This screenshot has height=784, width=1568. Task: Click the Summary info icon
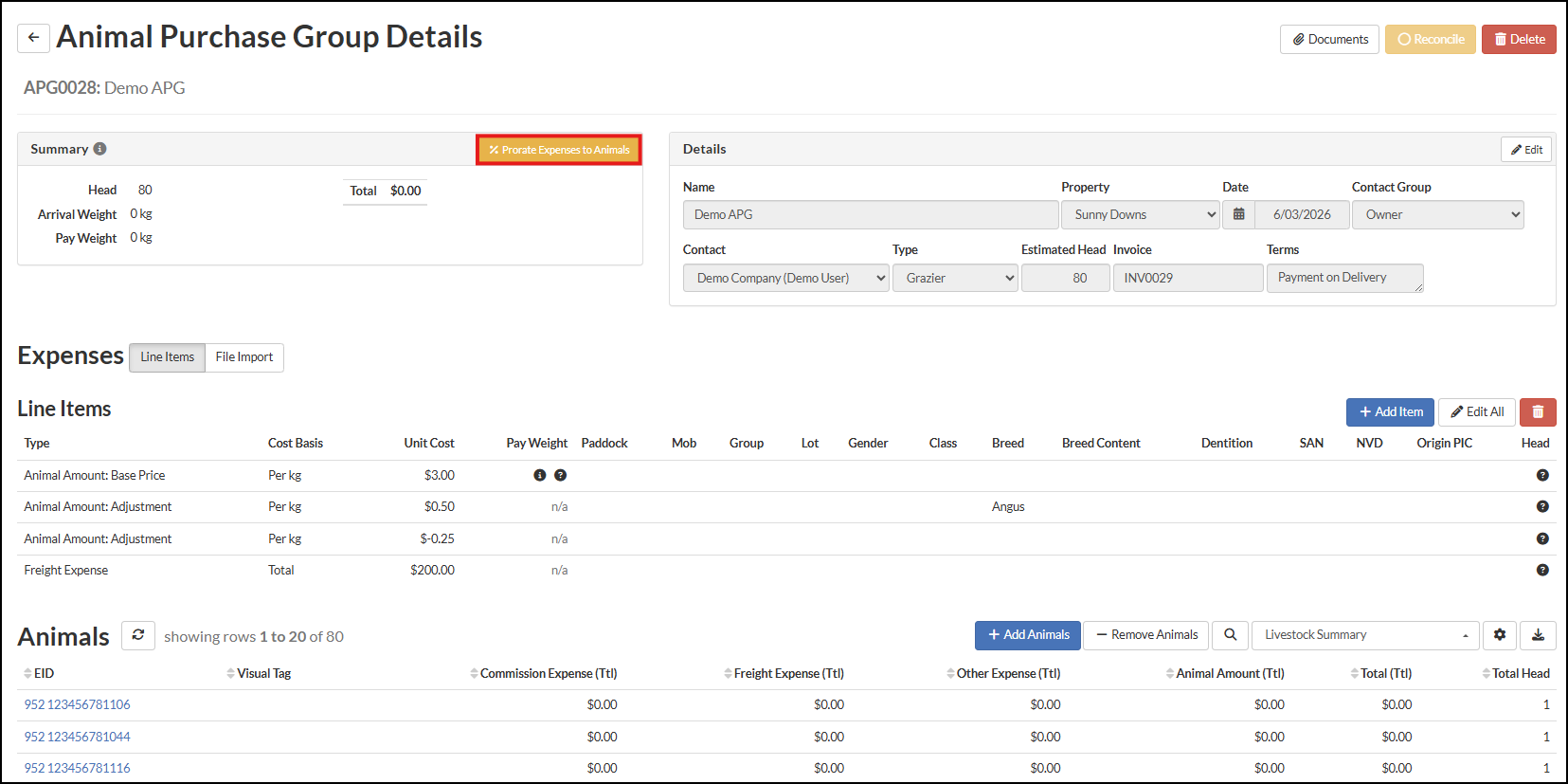(99, 149)
